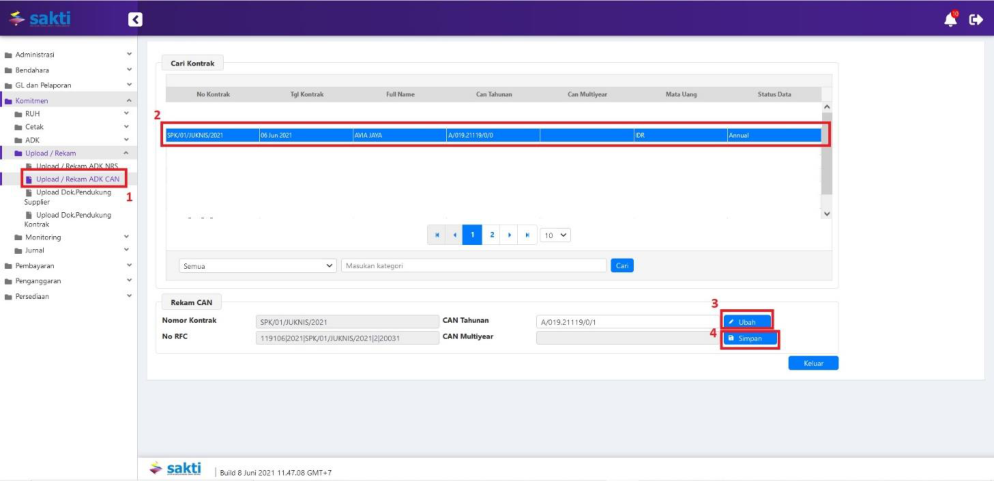The width and height of the screenshot is (994, 481).
Task: Go to the first page of results
Action: point(437,235)
